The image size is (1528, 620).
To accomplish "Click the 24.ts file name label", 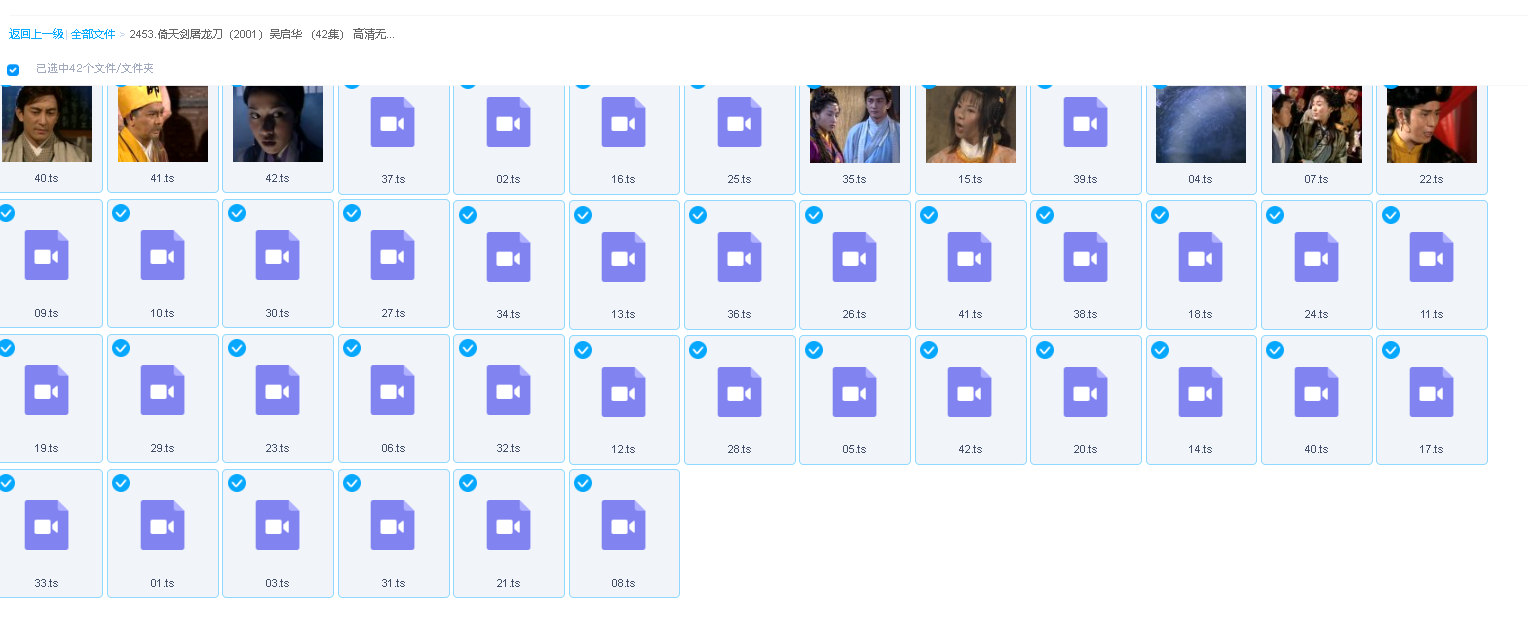I will pyautogui.click(x=1316, y=314).
